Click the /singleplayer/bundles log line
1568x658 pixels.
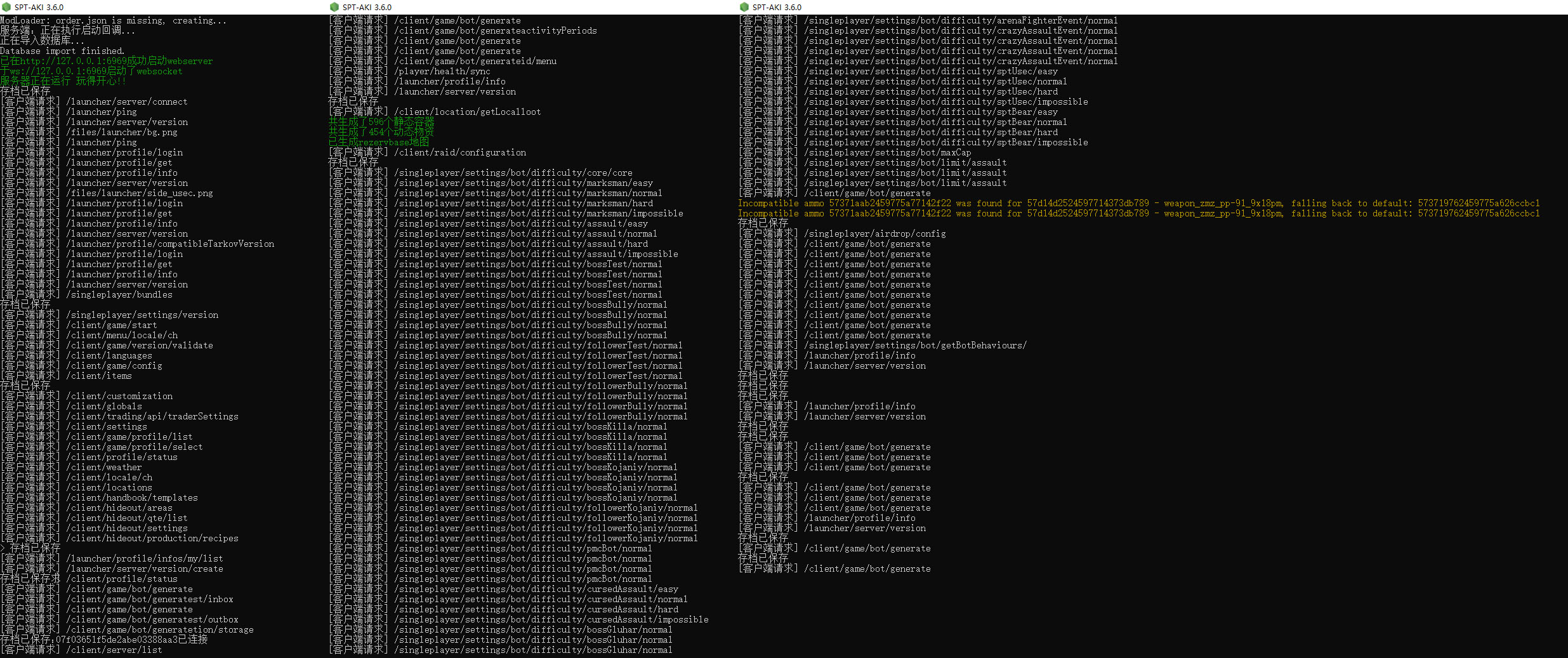(x=119, y=294)
